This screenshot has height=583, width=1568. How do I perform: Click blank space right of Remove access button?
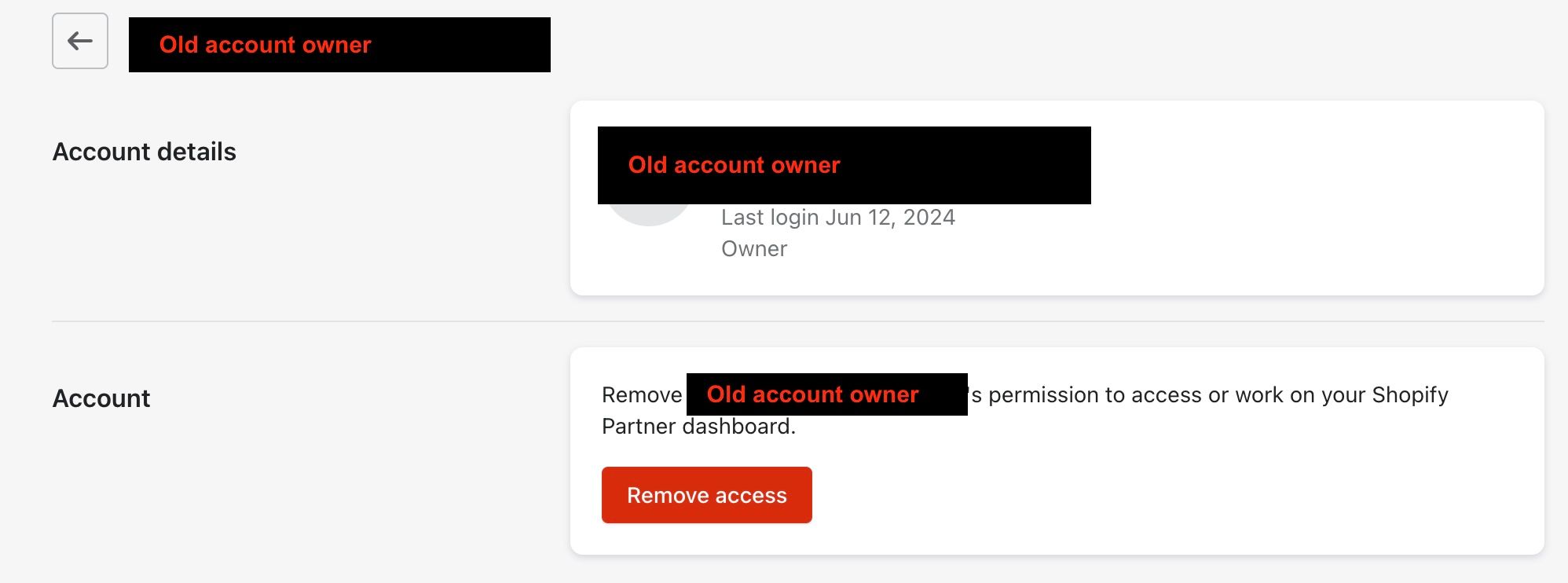point(1139,495)
